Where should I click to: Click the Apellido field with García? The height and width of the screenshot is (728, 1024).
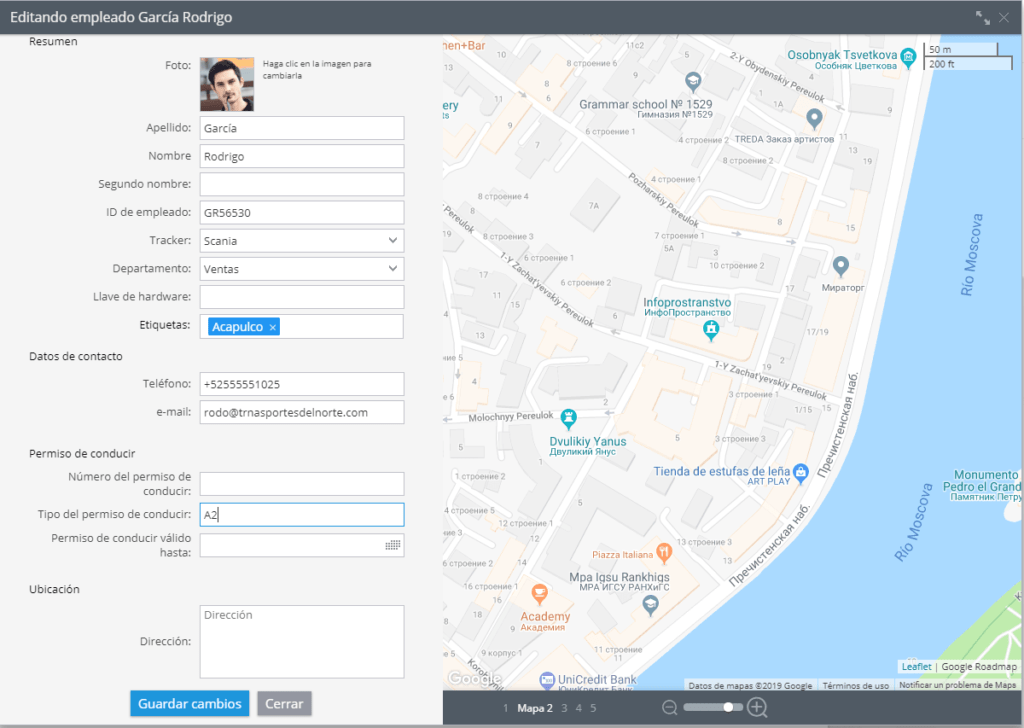point(302,128)
